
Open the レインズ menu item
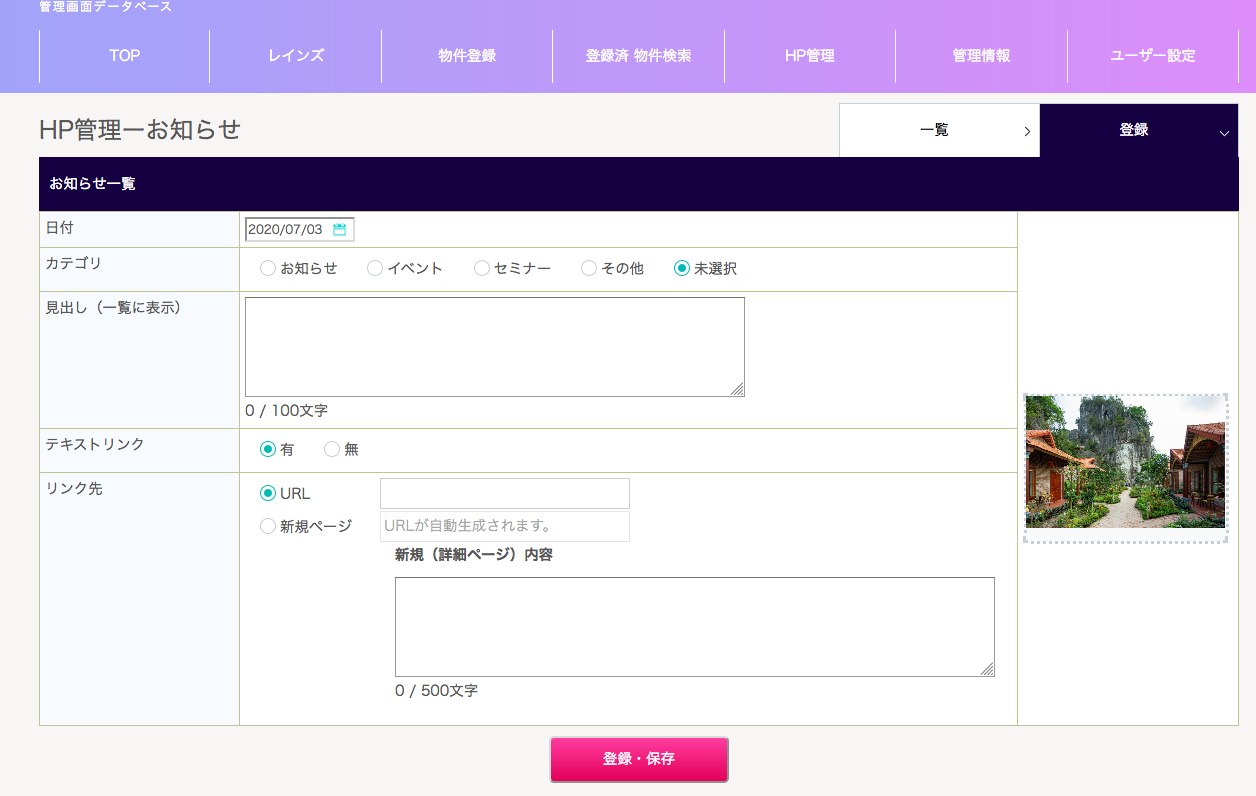pos(296,56)
